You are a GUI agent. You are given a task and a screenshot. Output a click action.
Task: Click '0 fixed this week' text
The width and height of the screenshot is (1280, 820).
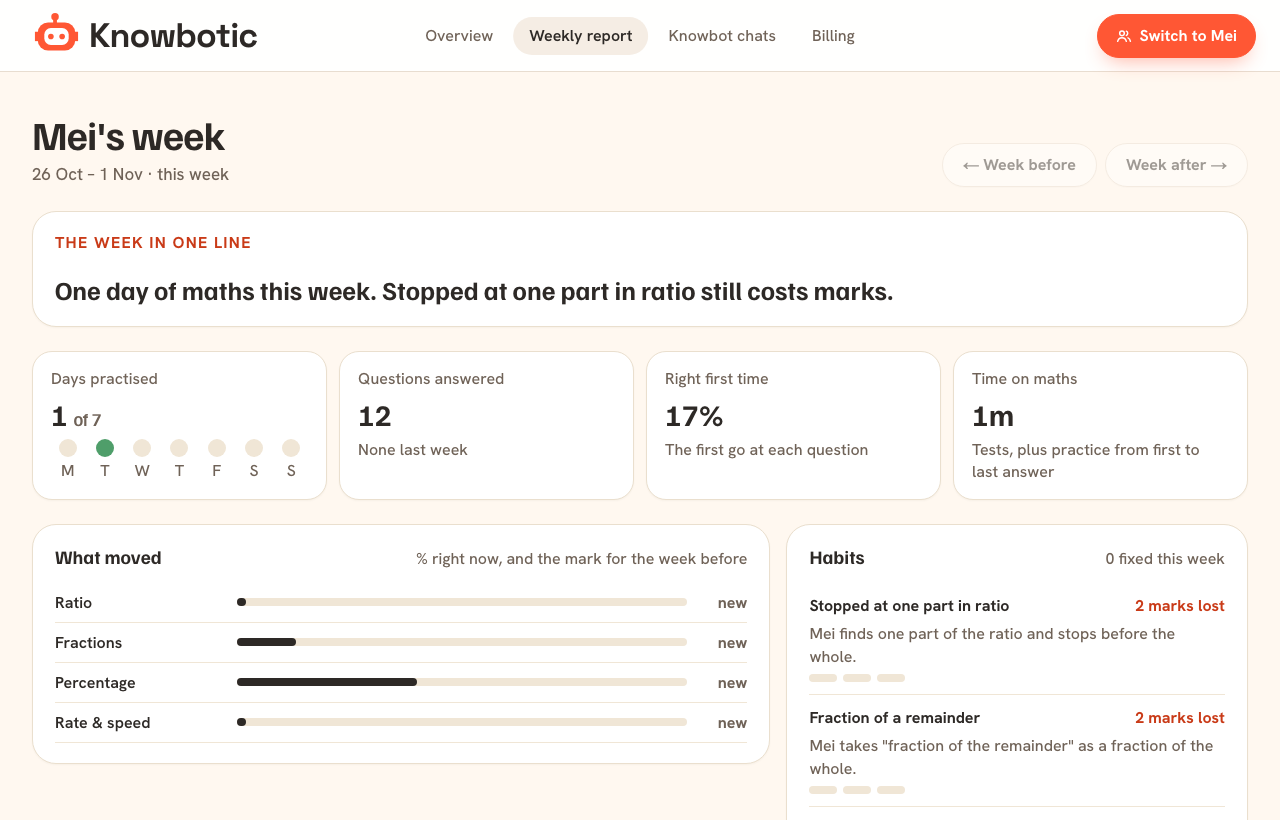tap(1165, 559)
